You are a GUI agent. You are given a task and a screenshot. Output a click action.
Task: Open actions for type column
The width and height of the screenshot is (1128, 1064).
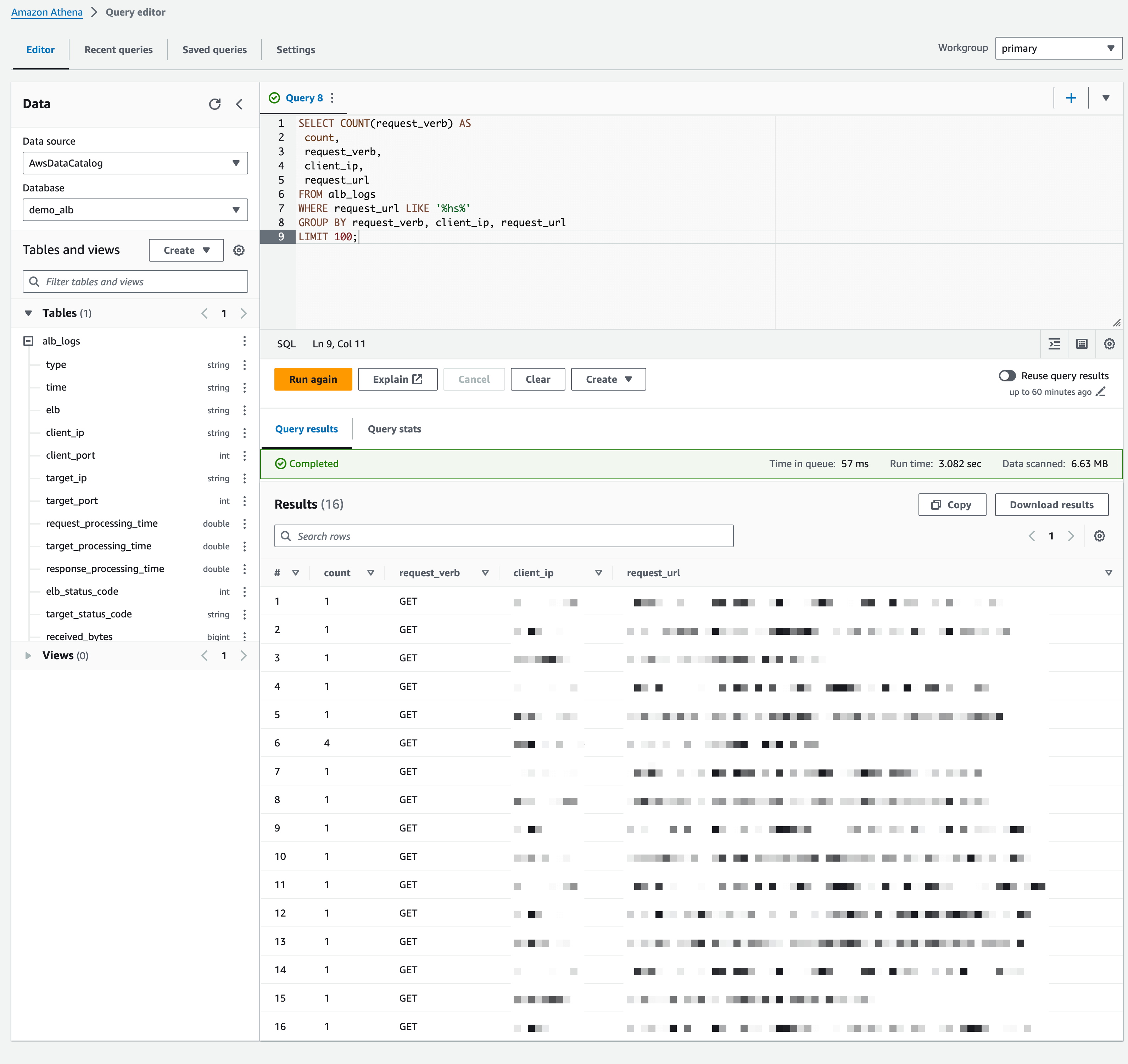pos(245,365)
